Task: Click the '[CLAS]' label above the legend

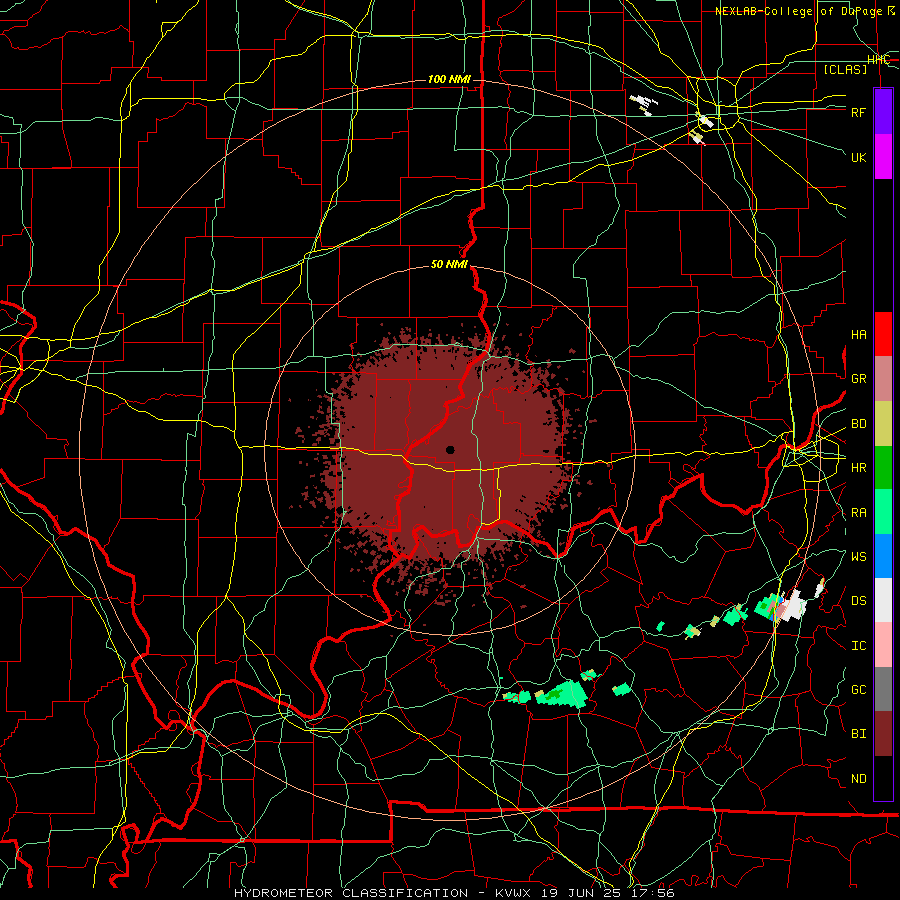Action: coord(845,69)
